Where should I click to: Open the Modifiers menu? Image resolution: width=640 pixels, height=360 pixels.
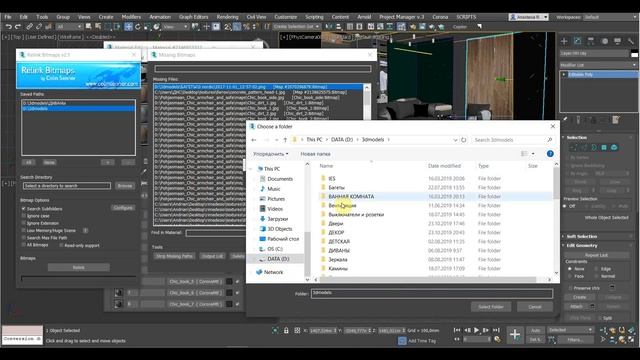pos(131,17)
